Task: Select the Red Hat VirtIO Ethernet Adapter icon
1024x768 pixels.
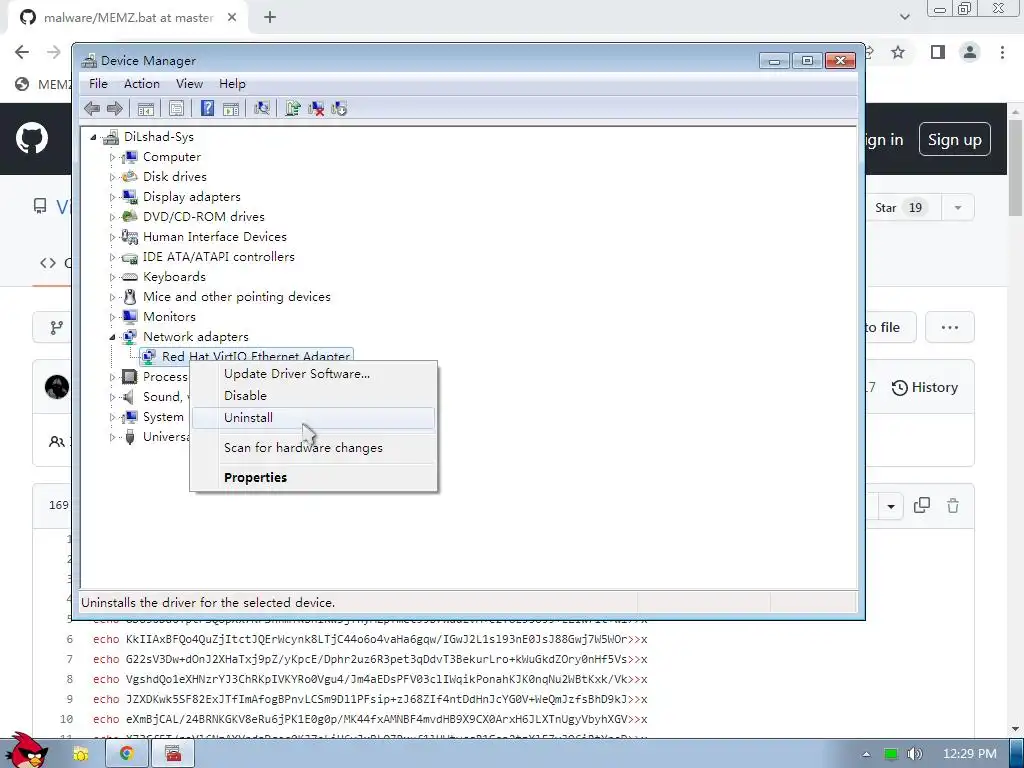Action: point(149,357)
